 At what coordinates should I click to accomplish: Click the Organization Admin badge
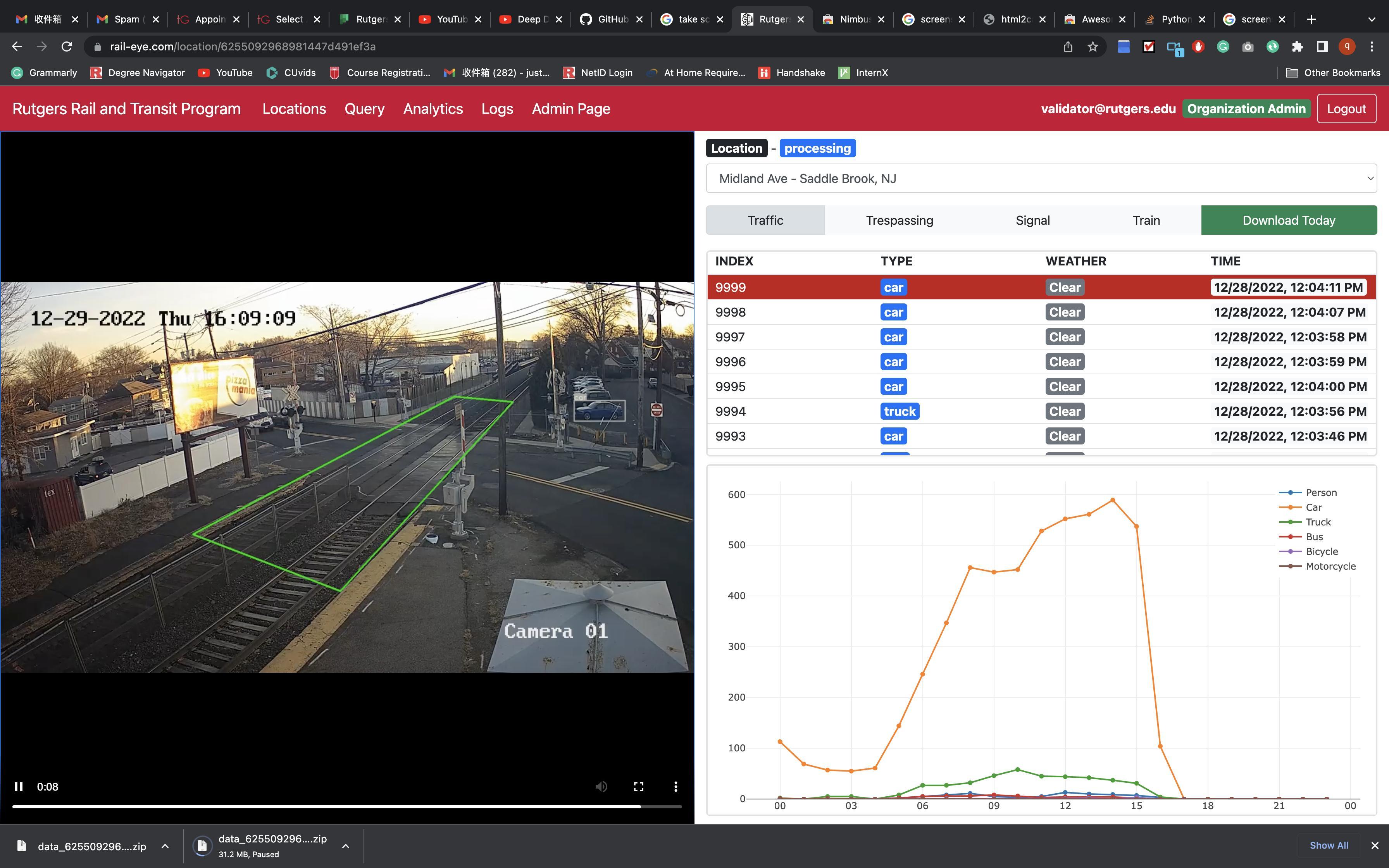point(1246,109)
